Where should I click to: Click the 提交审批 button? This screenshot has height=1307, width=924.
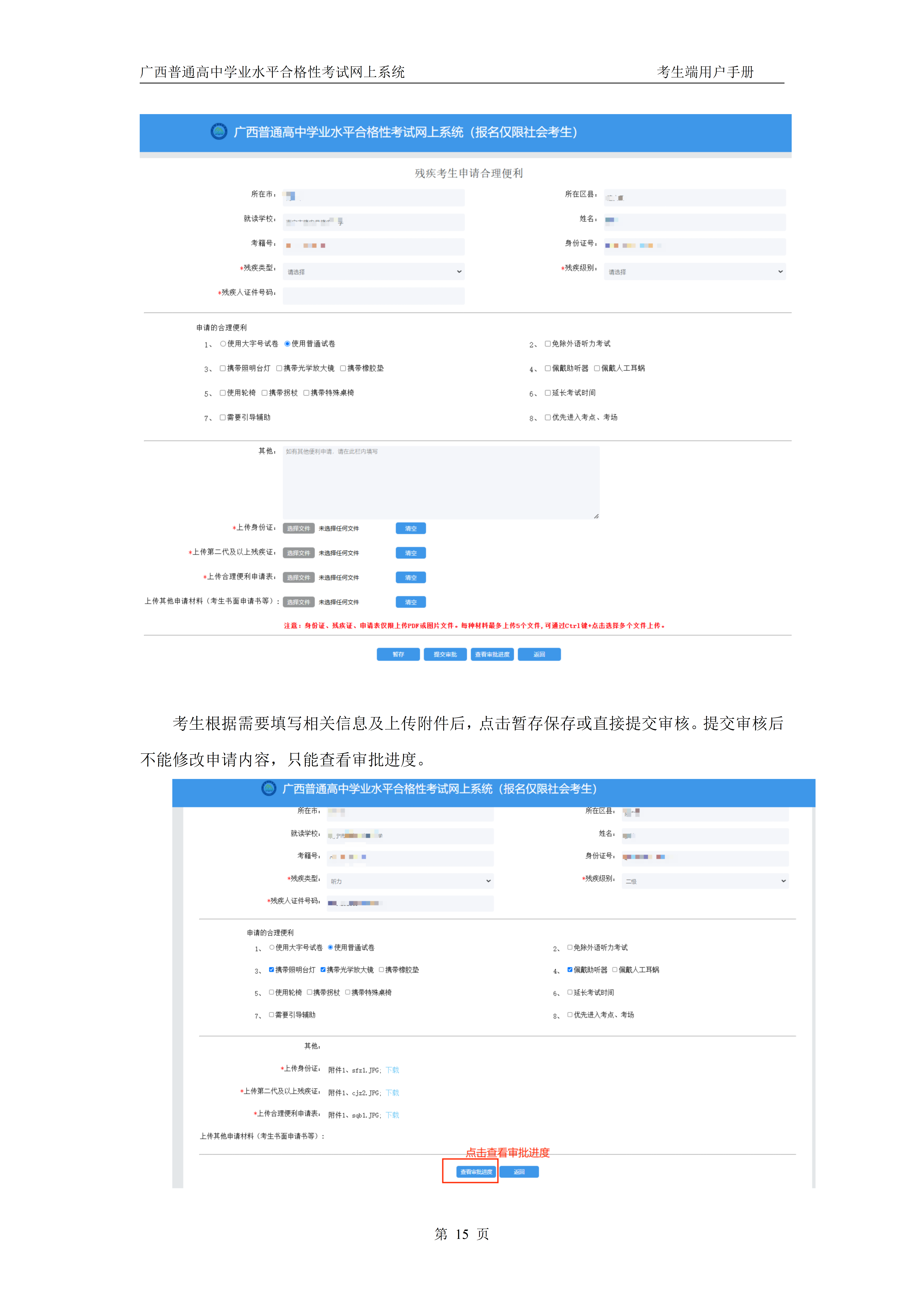[x=445, y=654]
